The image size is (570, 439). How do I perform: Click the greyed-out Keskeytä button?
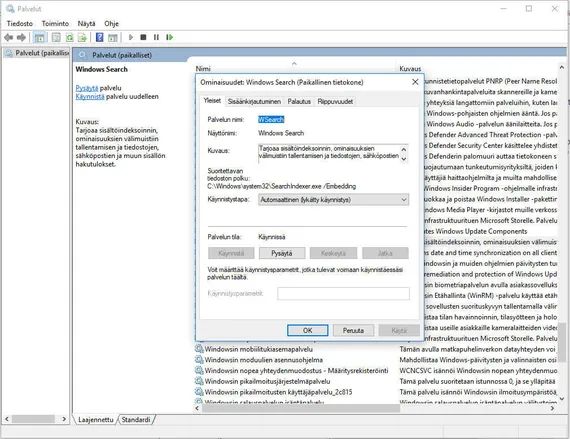pyautogui.click(x=333, y=253)
